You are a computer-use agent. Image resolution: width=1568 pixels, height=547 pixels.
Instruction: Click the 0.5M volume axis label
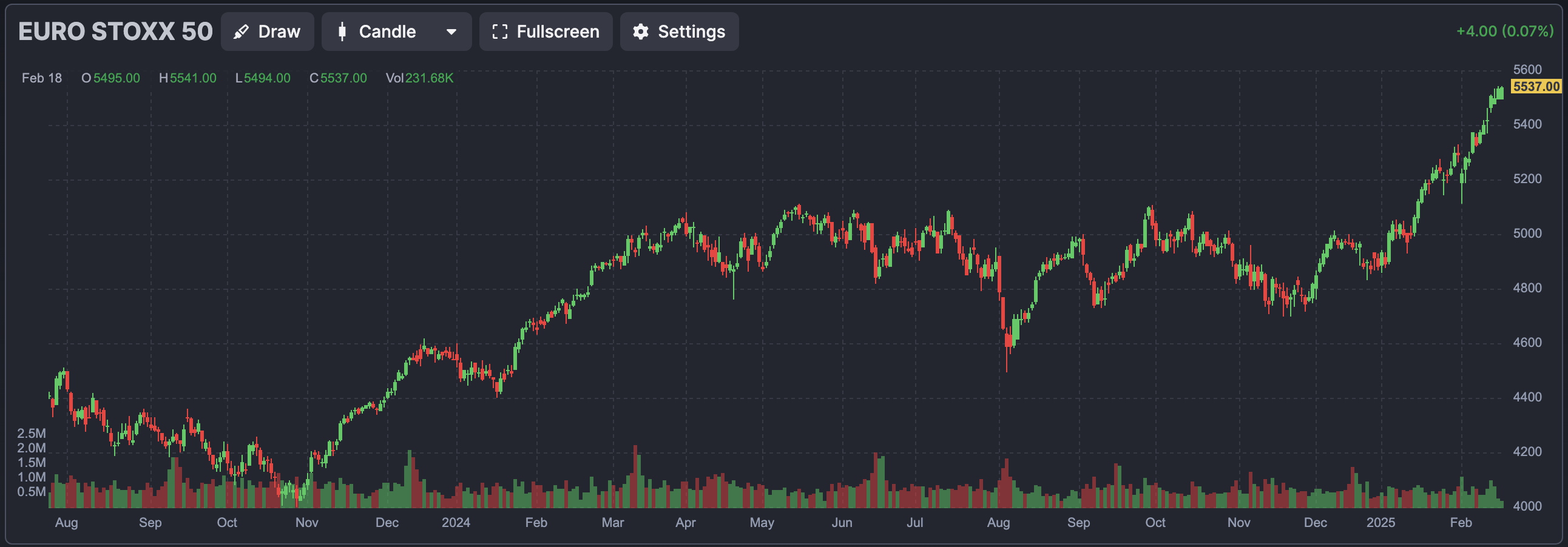(32, 492)
